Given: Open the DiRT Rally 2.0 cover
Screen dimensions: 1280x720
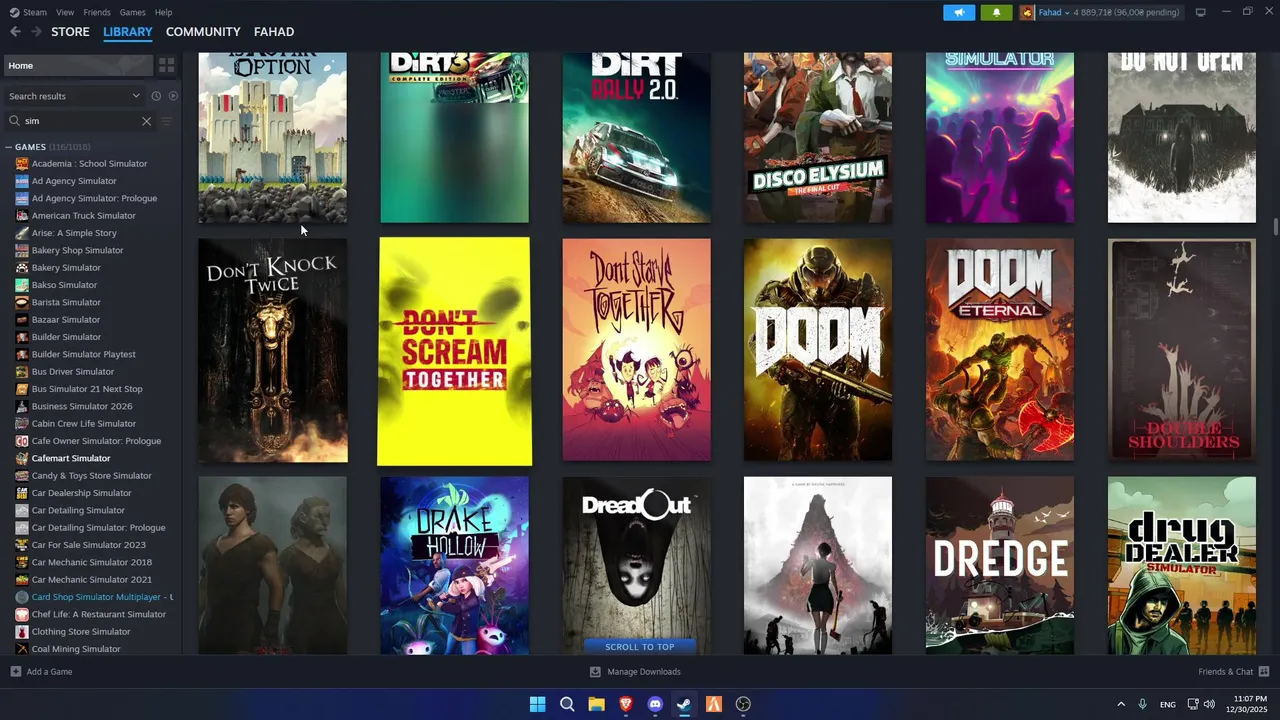Looking at the screenshot, I should pyautogui.click(x=637, y=138).
